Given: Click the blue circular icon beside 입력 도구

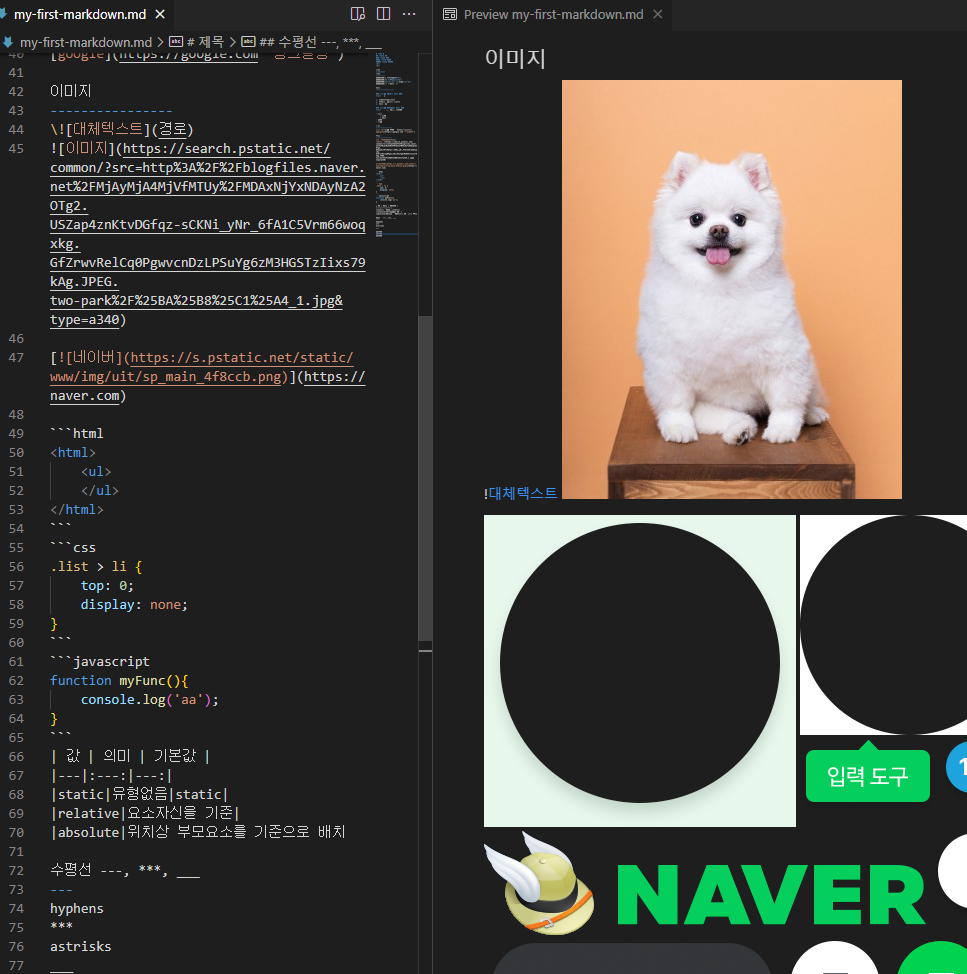Looking at the screenshot, I should (957, 767).
